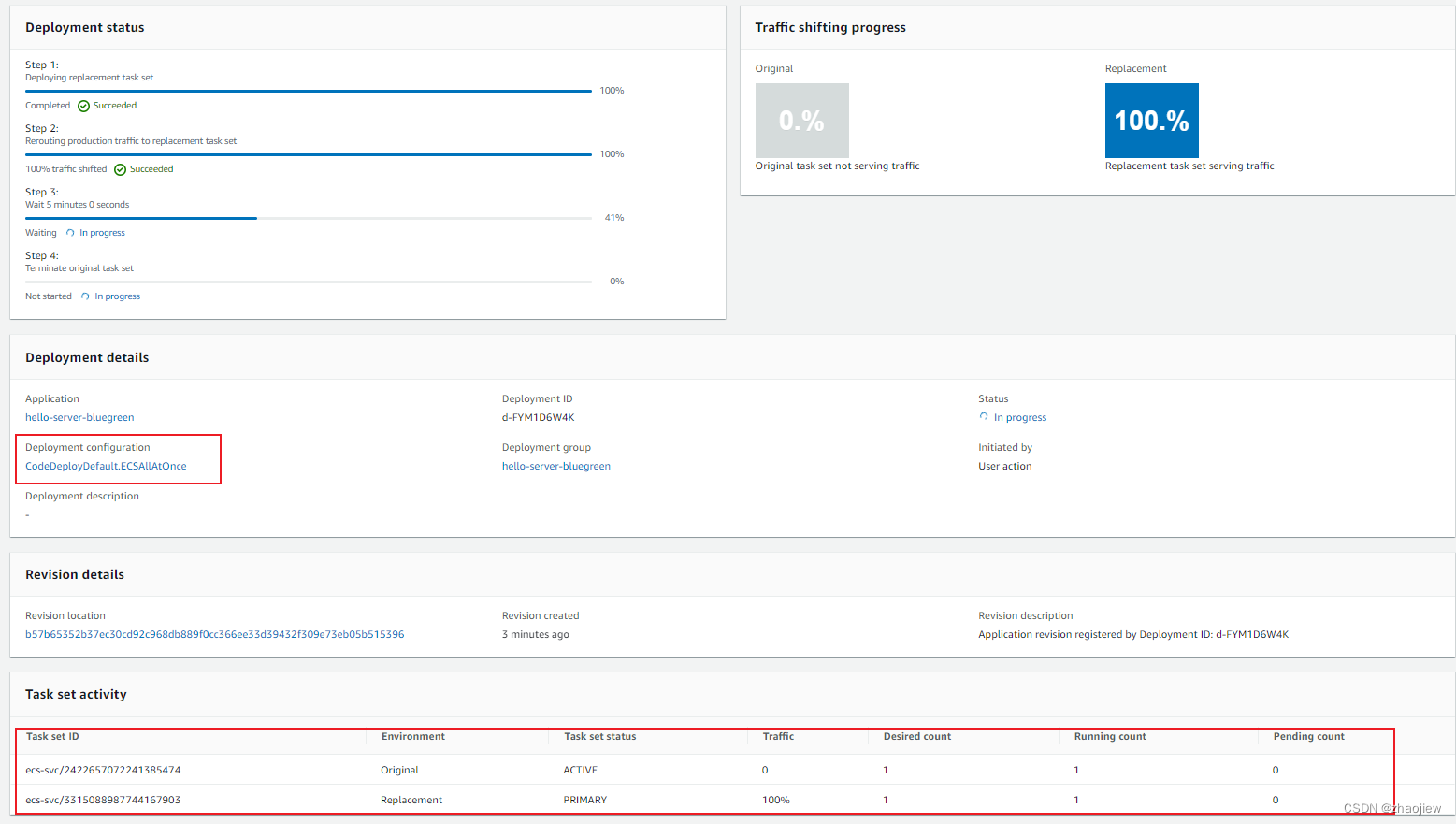
Task: Click the Pending count column header
Action: pos(1309,737)
